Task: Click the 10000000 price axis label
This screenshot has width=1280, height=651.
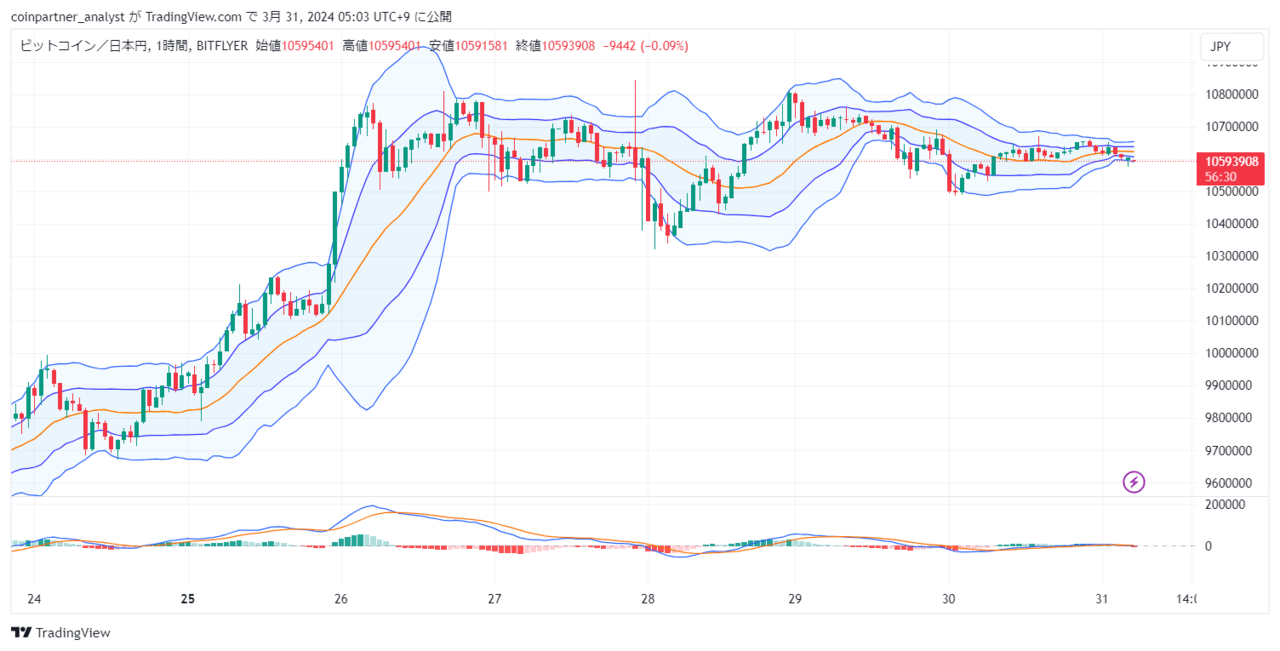Action: pyautogui.click(x=1232, y=353)
